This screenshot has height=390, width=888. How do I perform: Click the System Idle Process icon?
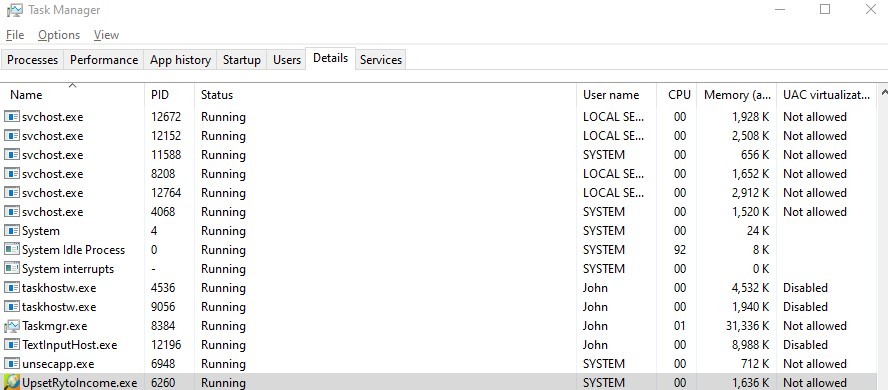[x=12, y=250]
